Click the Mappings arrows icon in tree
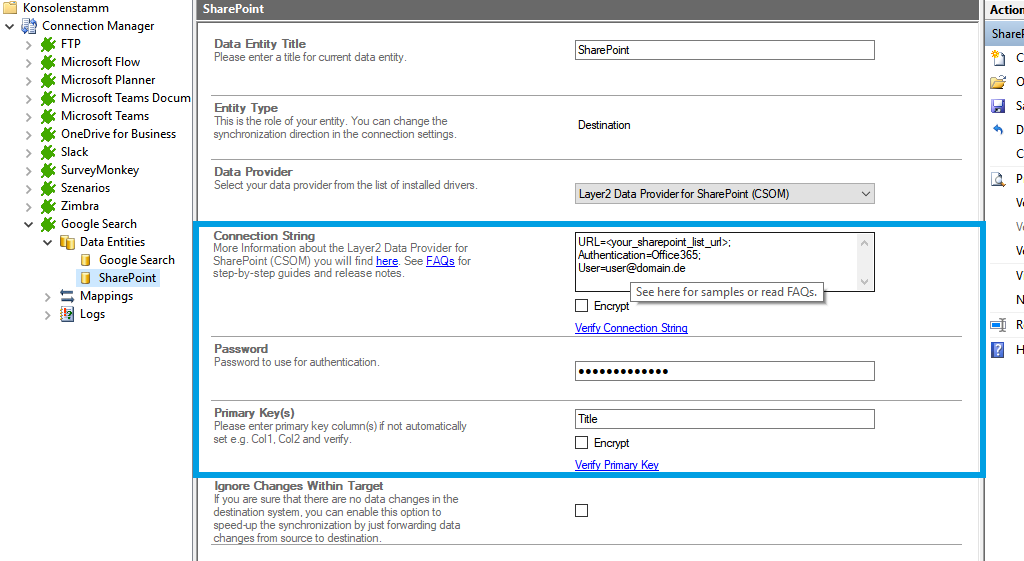This screenshot has height=561, width=1024. pos(67,296)
